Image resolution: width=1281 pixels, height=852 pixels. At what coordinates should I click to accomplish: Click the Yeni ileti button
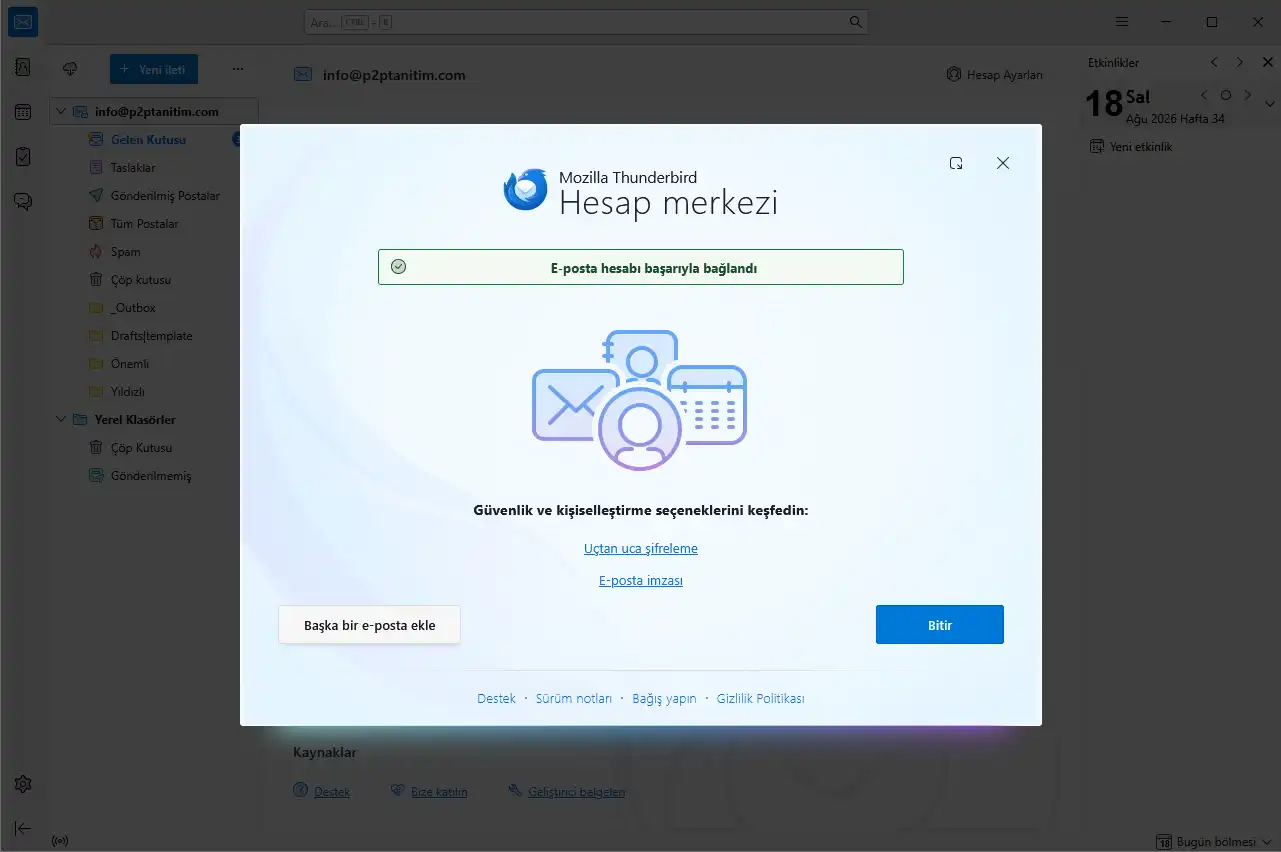(154, 69)
